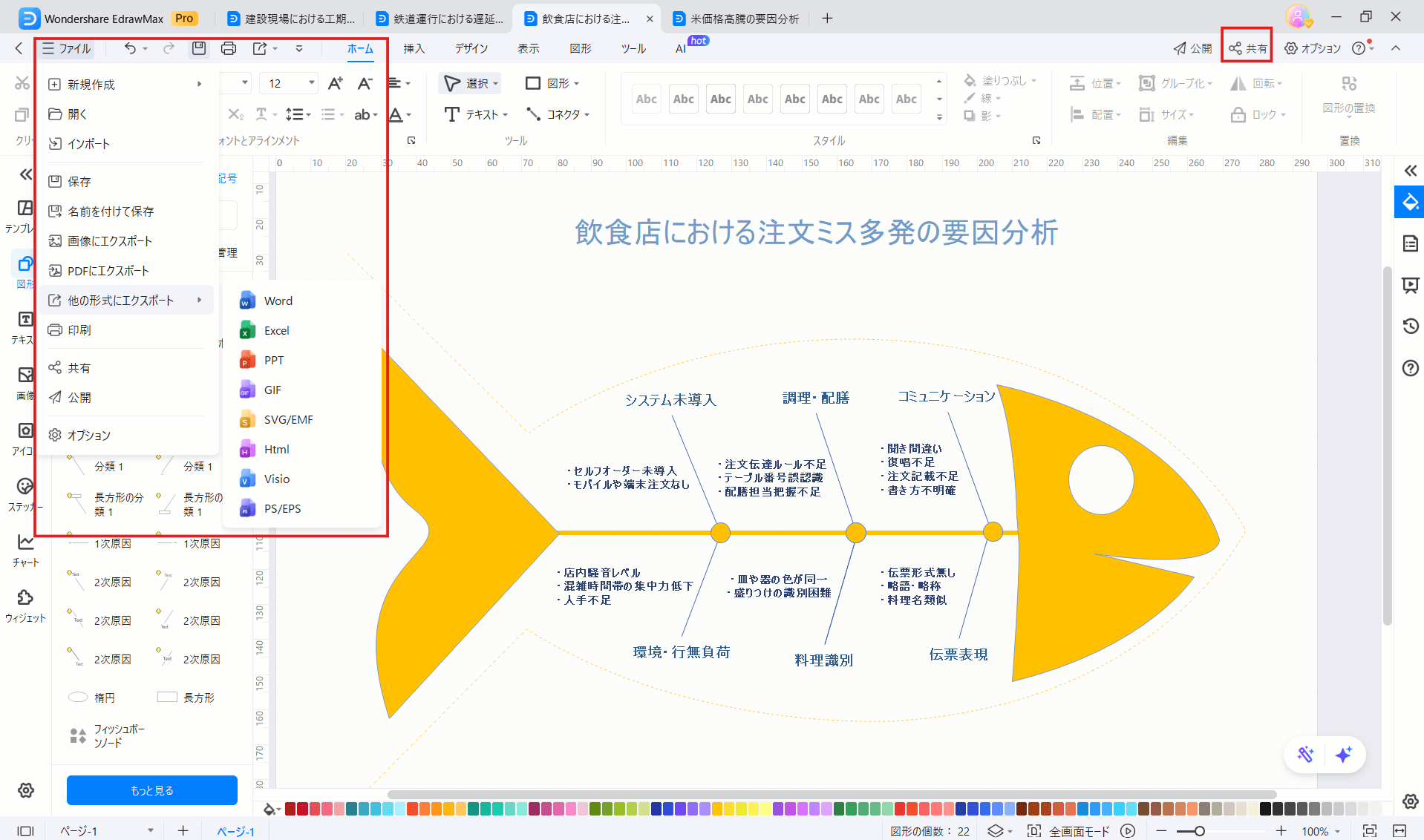Click the もっと見る button
Screen dimensions: 1424x840
(x=152, y=790)
